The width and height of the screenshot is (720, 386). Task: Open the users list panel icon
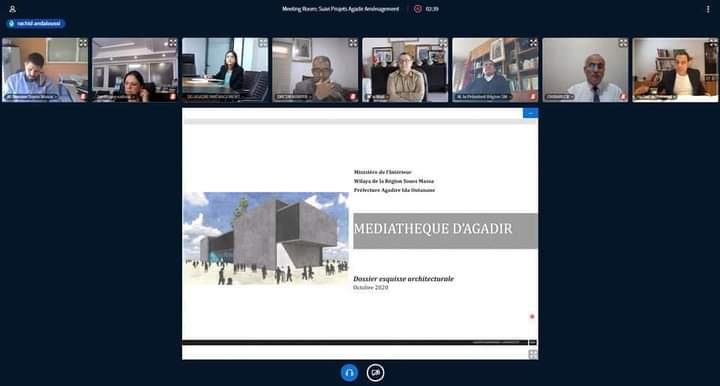[x=12, y=9]
